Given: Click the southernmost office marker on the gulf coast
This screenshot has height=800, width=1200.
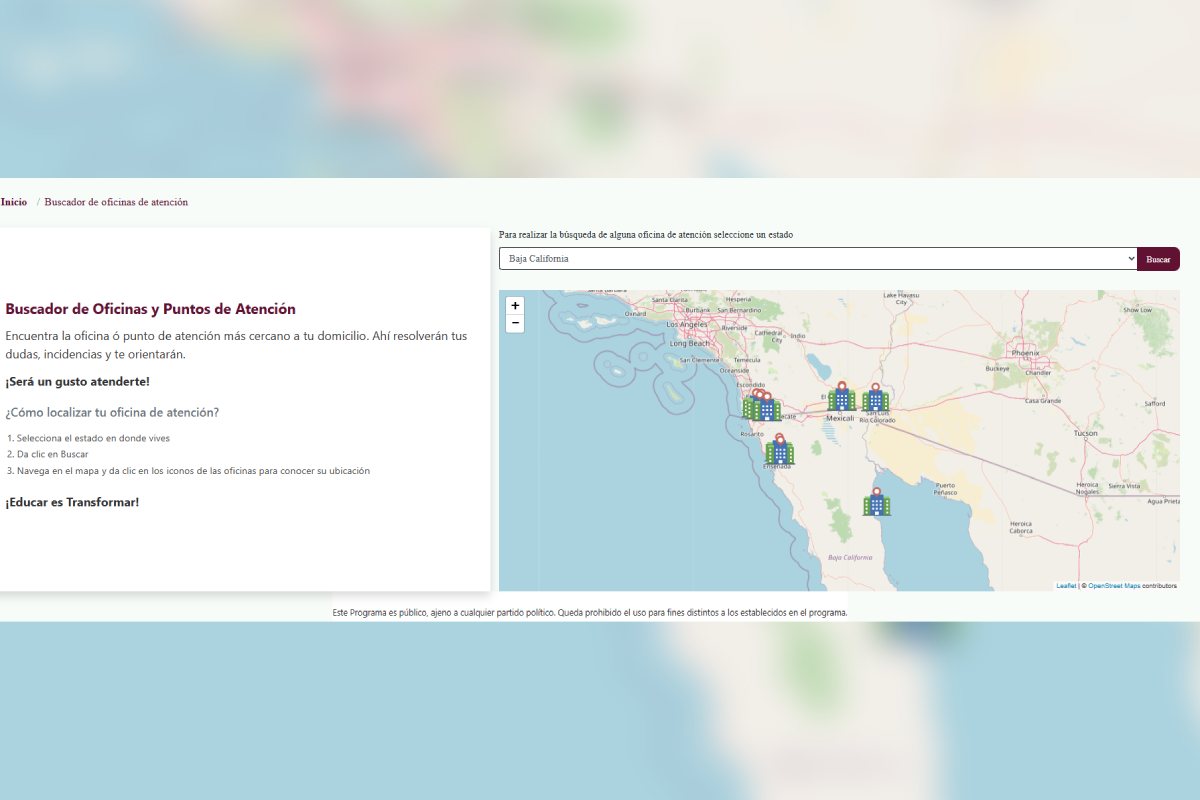Looking at the screenshot, I should (877, 503).
